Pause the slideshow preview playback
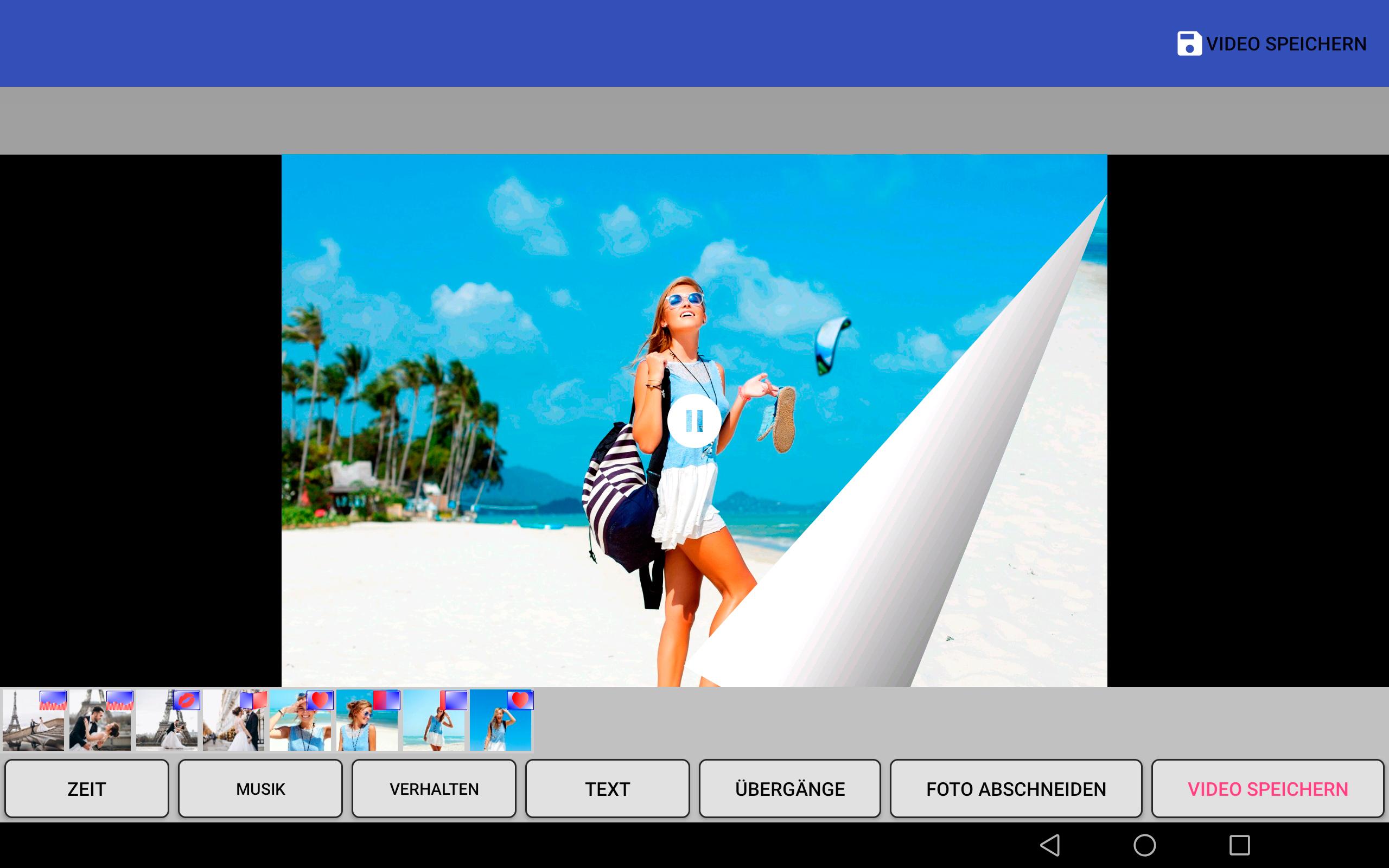This screenshot has width=1389, height=868. pos(694,421)
